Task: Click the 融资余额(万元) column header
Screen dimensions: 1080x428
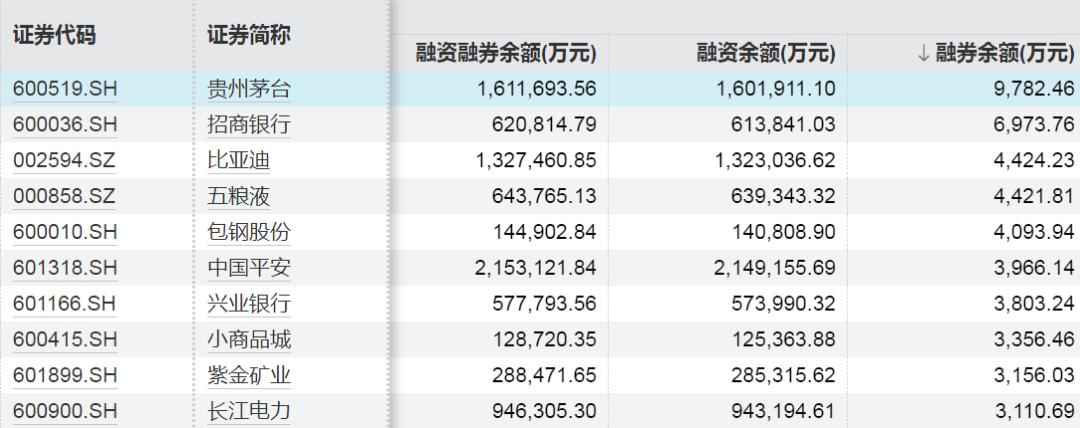Action: tap(766, 53)
